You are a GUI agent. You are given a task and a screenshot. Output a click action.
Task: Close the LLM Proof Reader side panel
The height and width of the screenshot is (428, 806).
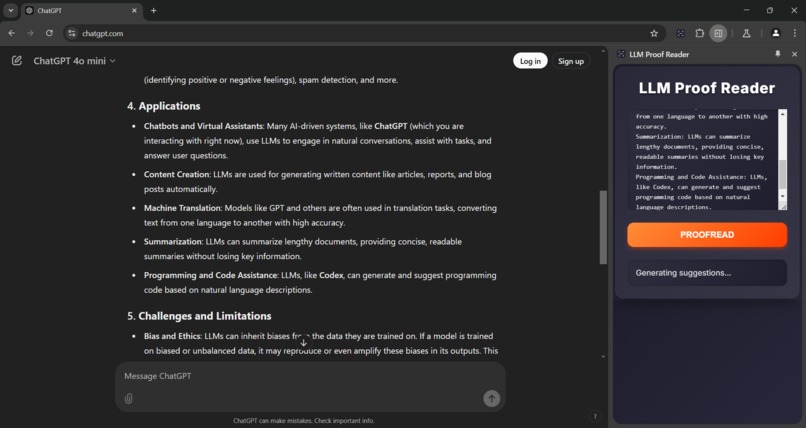click(795, 54)
